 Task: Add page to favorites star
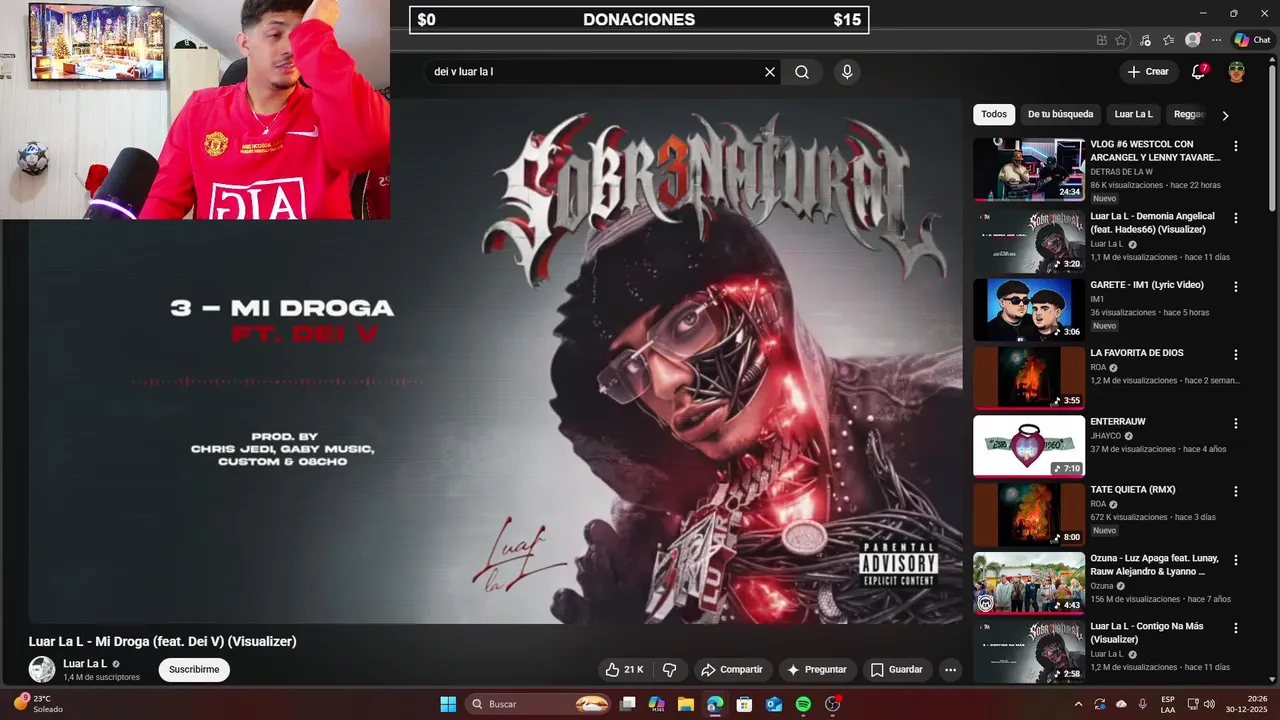pos(1122,40)
